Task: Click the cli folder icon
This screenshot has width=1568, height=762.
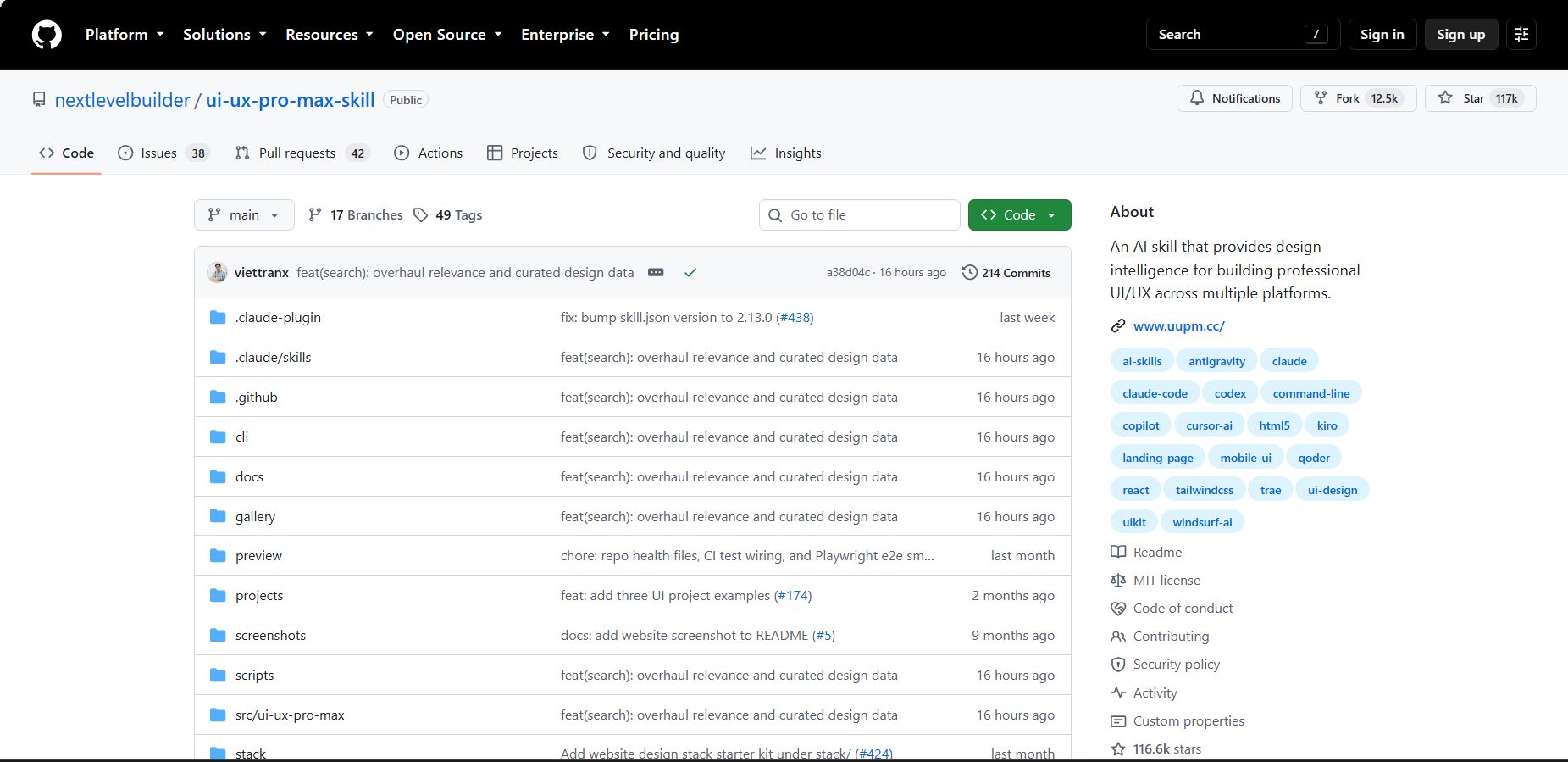Action: click(x=218, y=437)
